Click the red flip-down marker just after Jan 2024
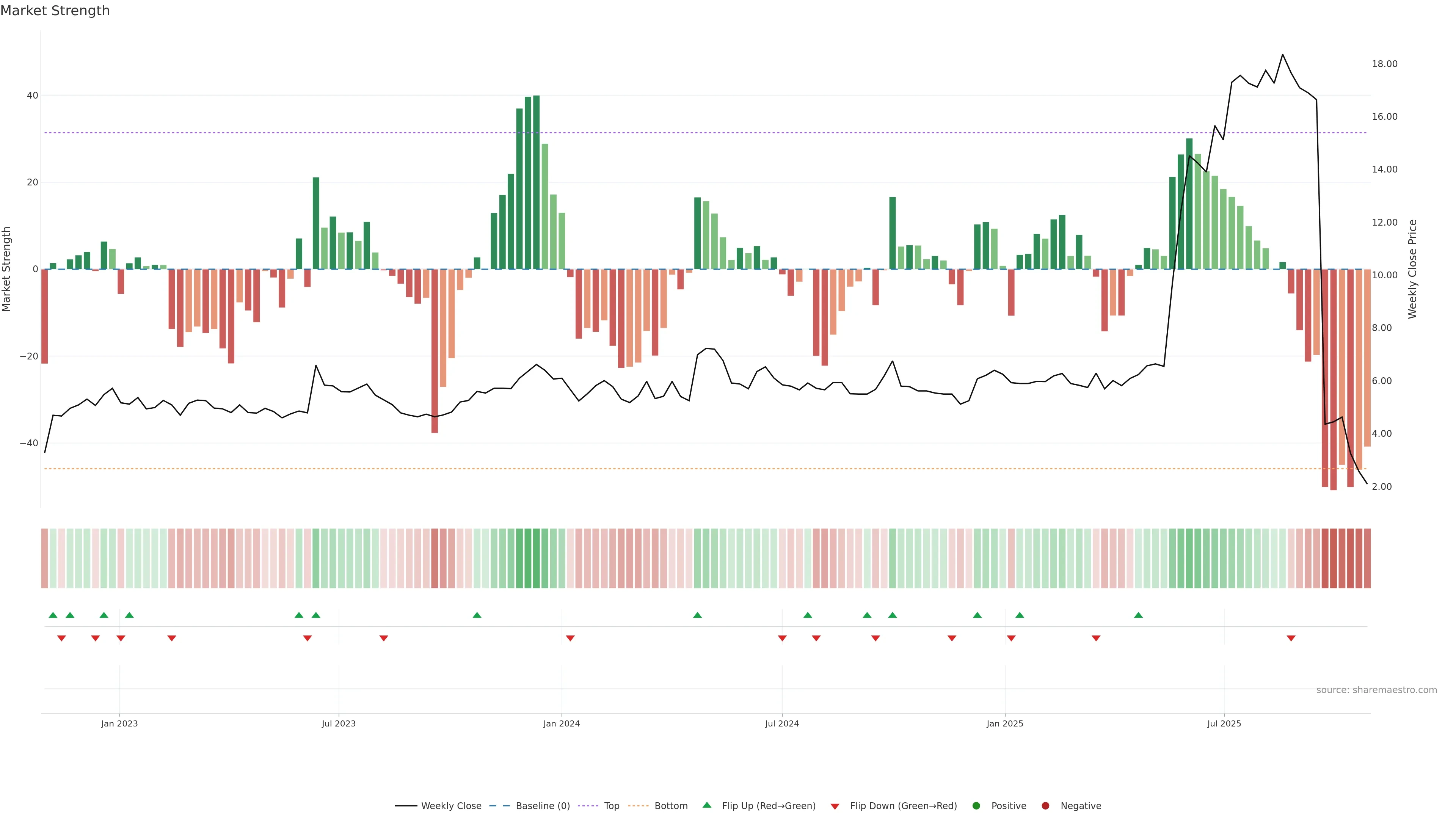Image resolution: width=1456 pixels, height=819 pixels. point(570,638)
